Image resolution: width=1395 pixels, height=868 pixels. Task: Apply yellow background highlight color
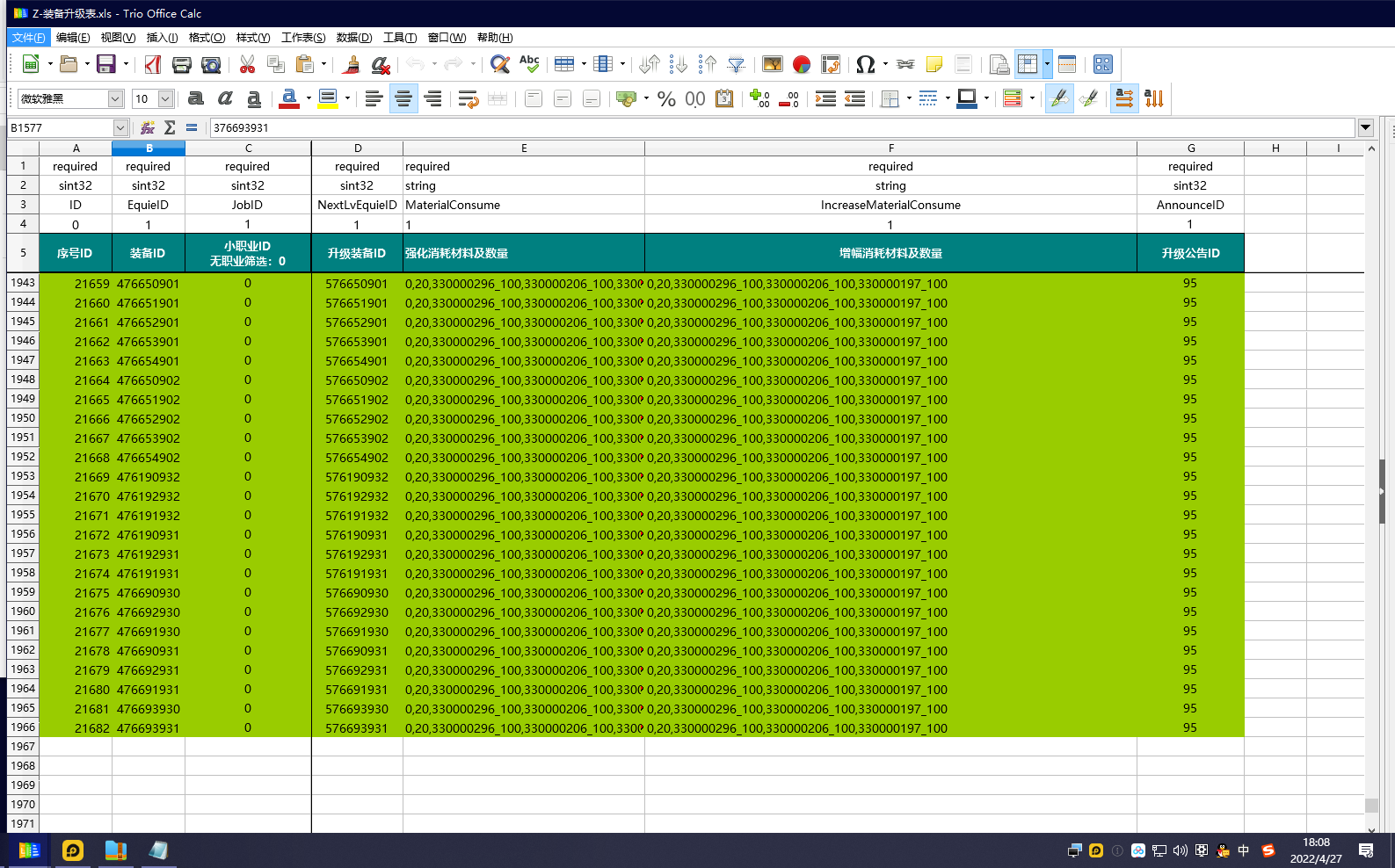pos(328,98)
